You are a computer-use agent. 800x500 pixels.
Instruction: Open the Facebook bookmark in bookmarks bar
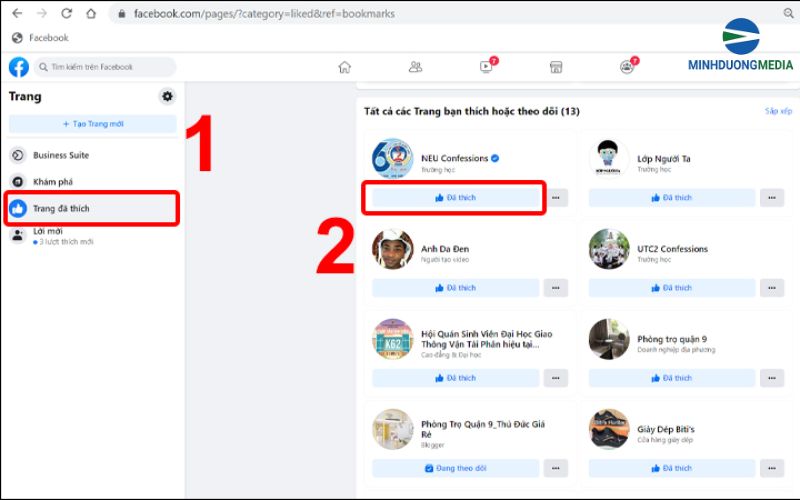pos(40,38)
